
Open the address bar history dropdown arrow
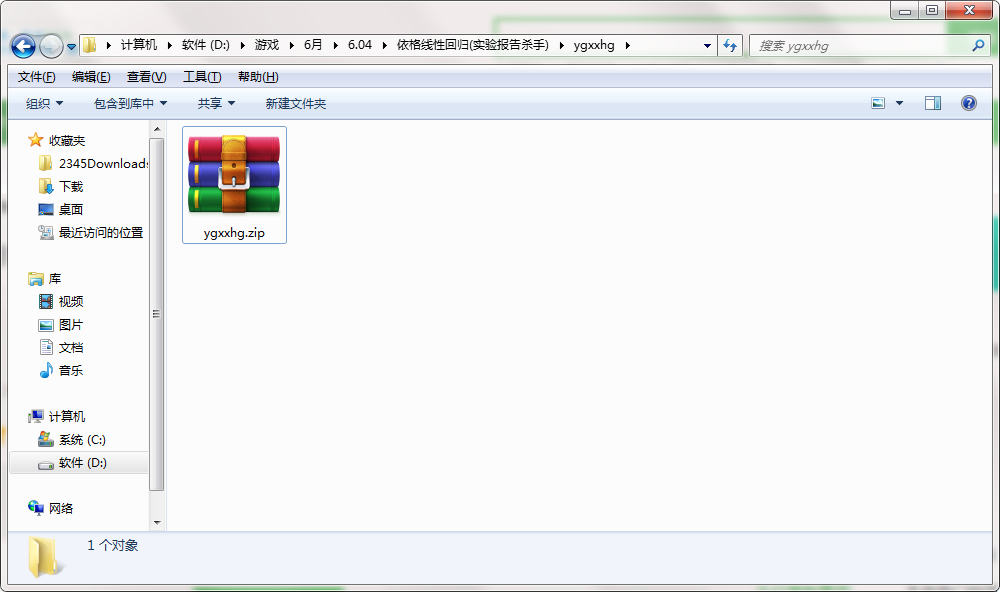(707, 46)
